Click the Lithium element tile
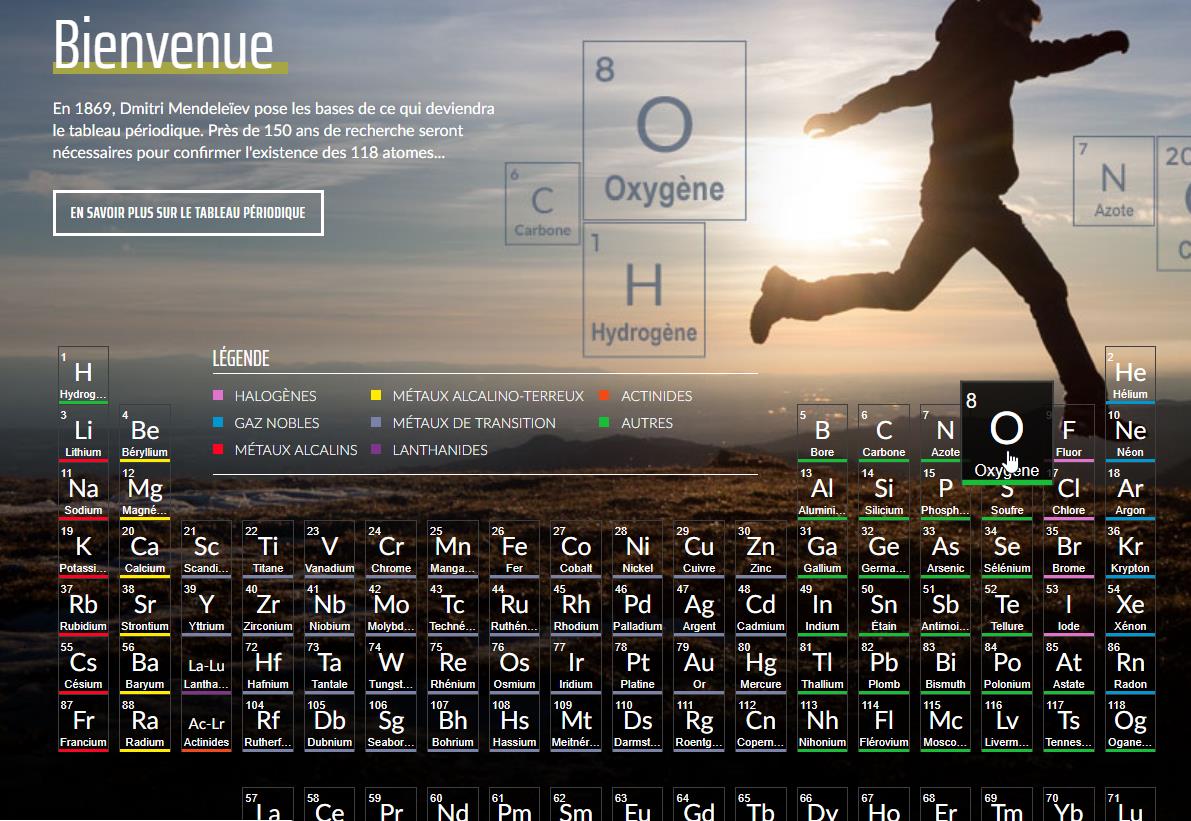This screenshot has height=821, width=1191. 83,433
